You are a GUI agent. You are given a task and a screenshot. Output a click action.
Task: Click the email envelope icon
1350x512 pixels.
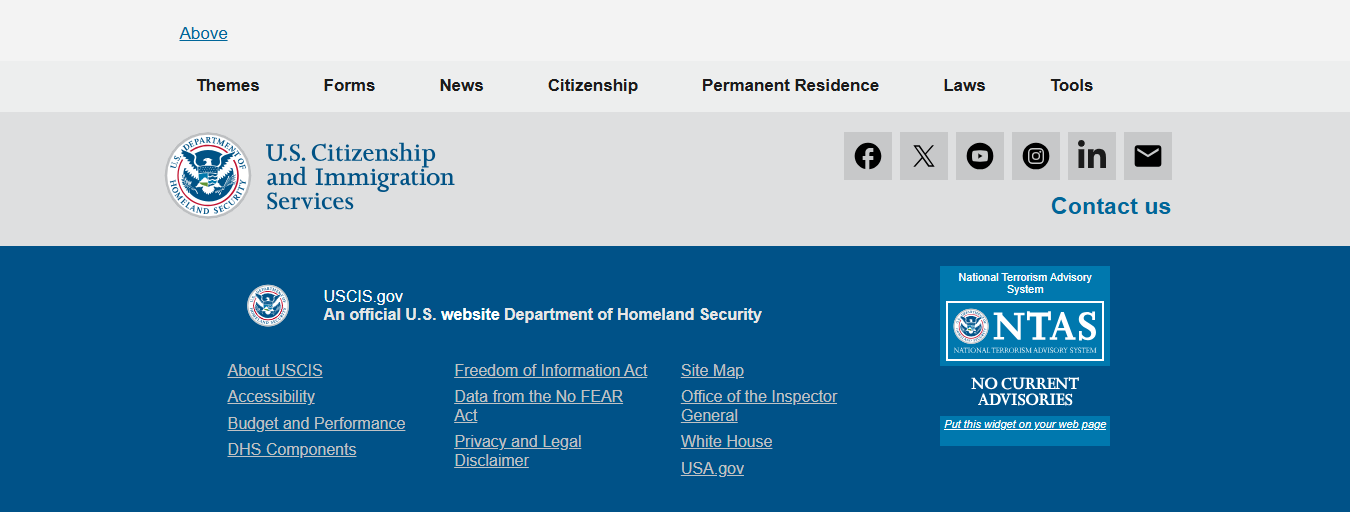click(x=1148, y=156)
